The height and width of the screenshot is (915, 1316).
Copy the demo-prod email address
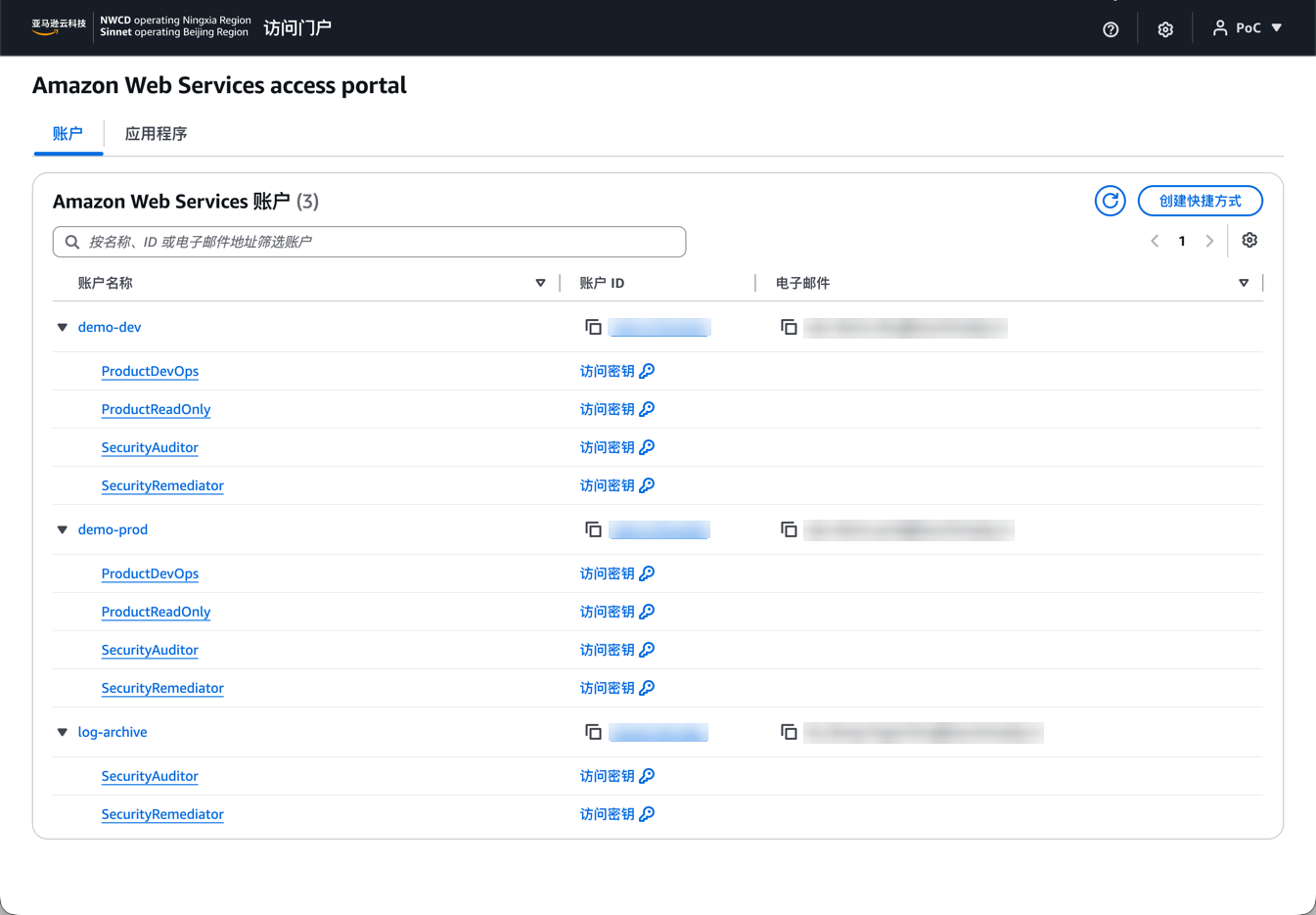(789, 529)
